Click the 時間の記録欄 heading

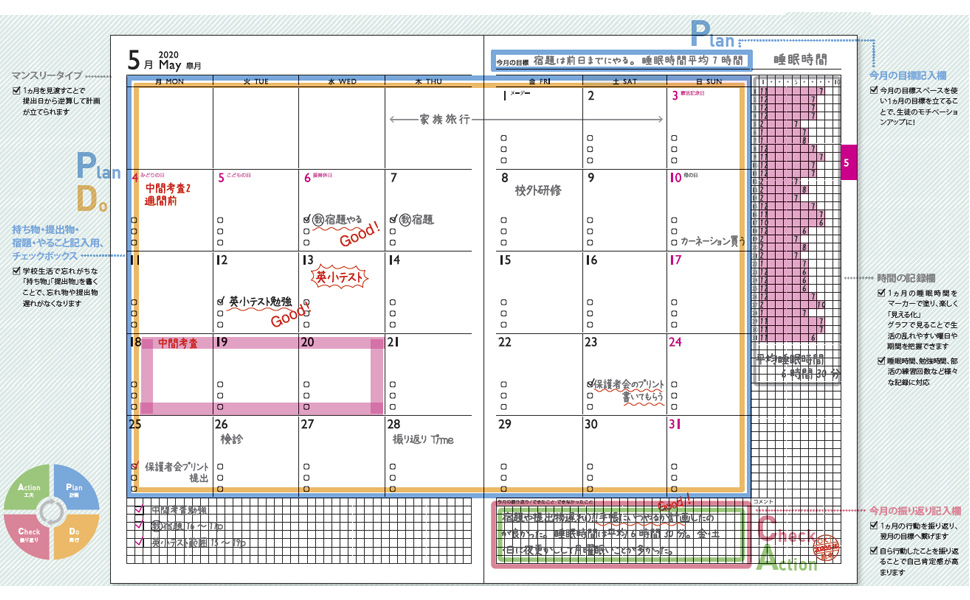coord(906,278)
